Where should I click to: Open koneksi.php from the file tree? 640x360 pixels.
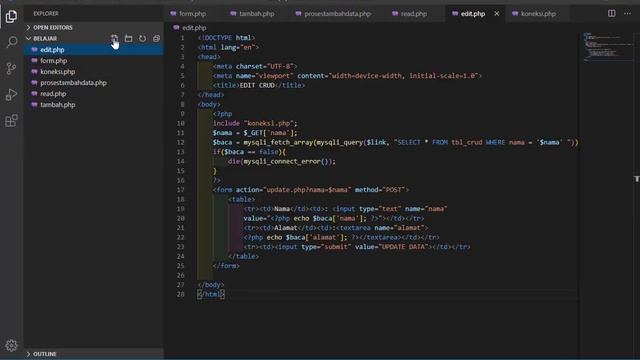[x=93, y=71]
